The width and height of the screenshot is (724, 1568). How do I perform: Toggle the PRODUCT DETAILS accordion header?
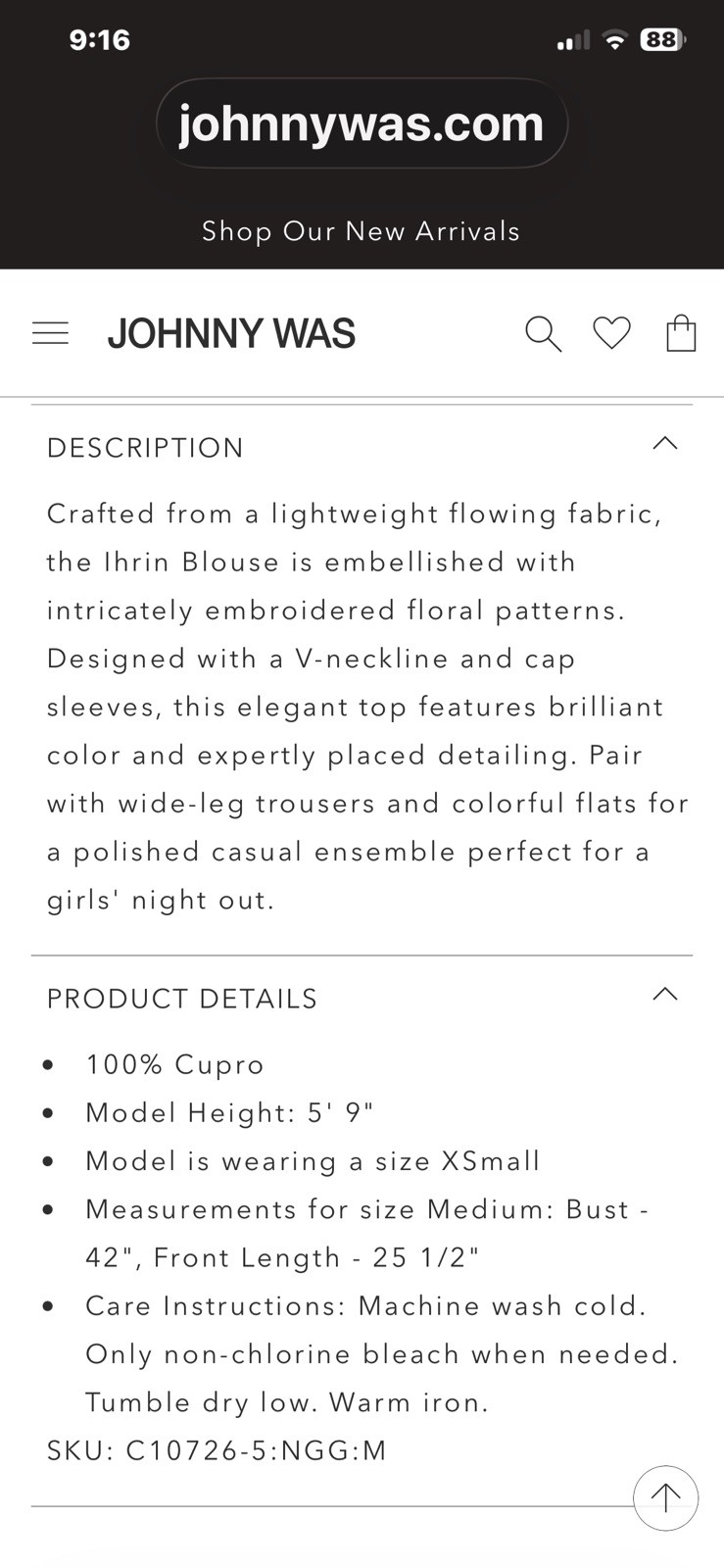[362, 998]
